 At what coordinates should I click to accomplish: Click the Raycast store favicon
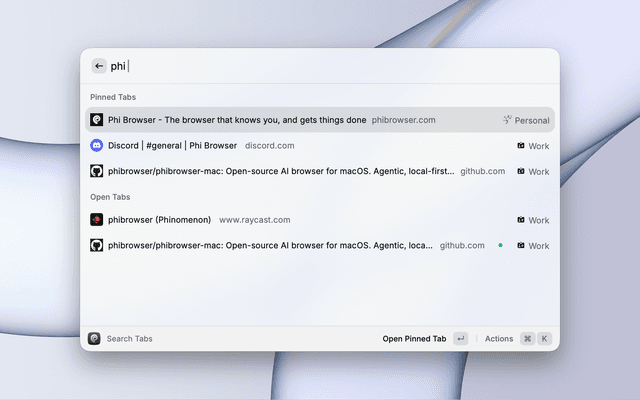[x=96, y=220]
